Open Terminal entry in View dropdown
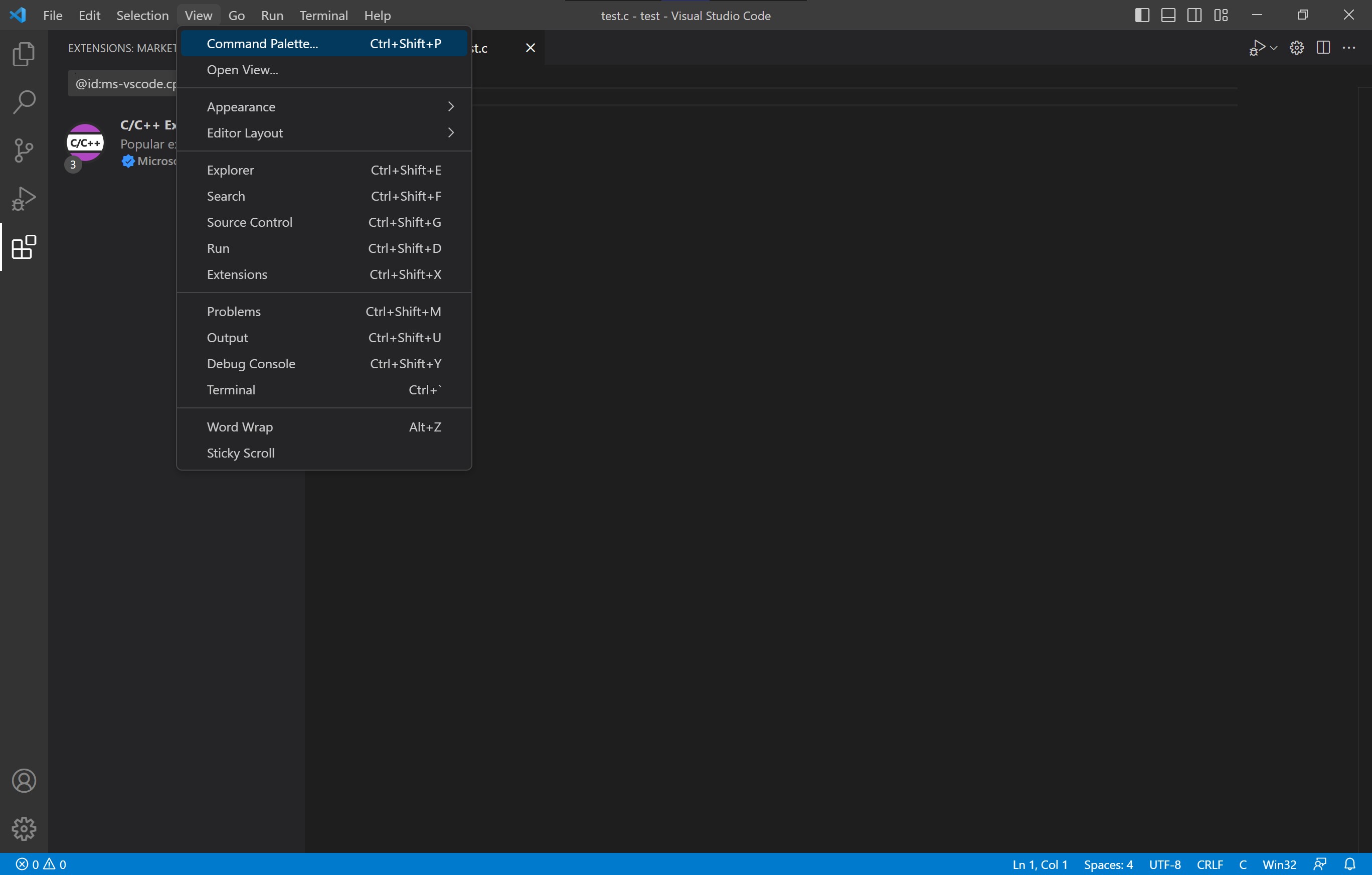 click(x=324, y=390)
